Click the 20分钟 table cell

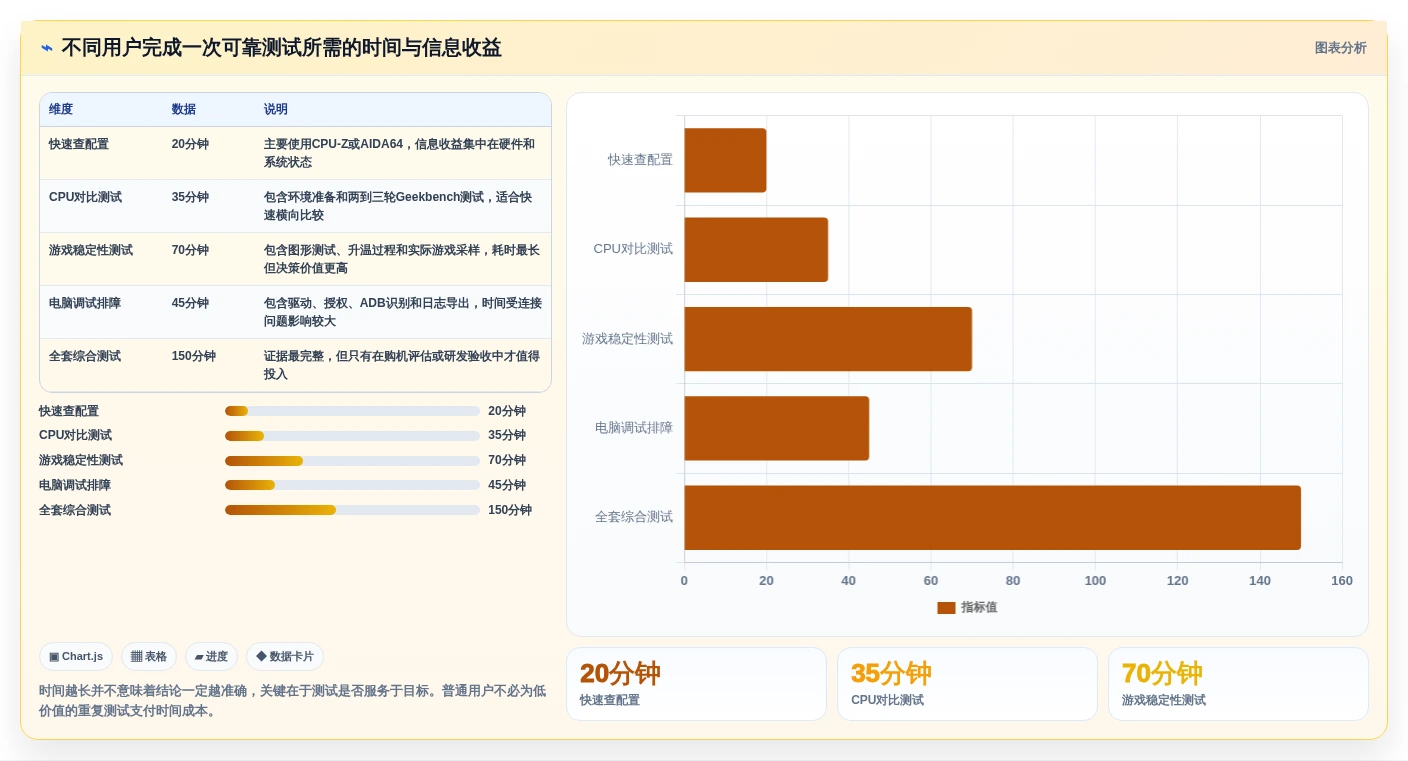tap(190, 144)
